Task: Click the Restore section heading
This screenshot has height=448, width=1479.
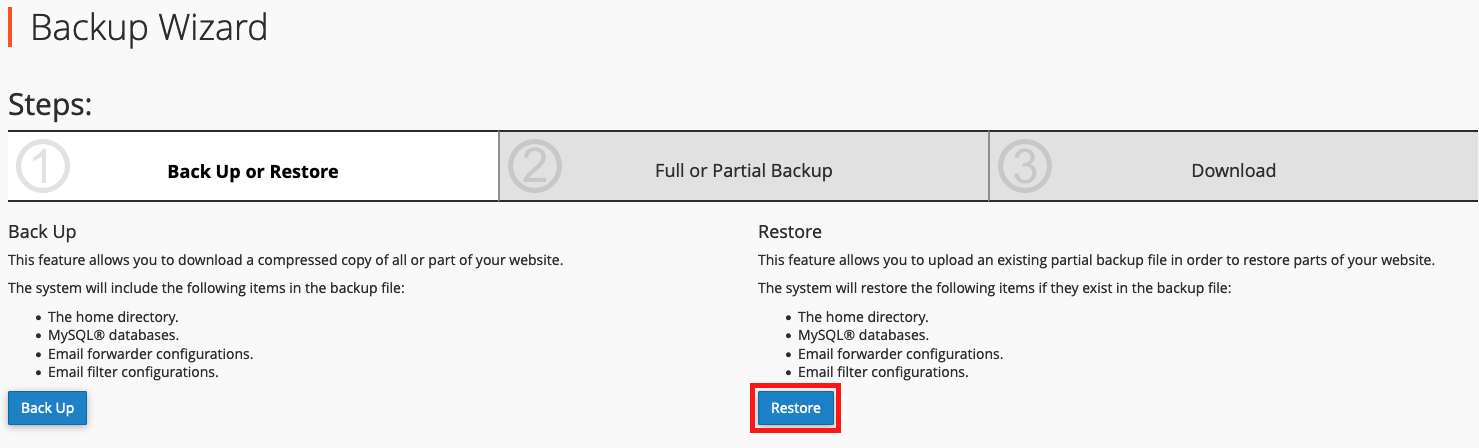Action: [790, 231]
